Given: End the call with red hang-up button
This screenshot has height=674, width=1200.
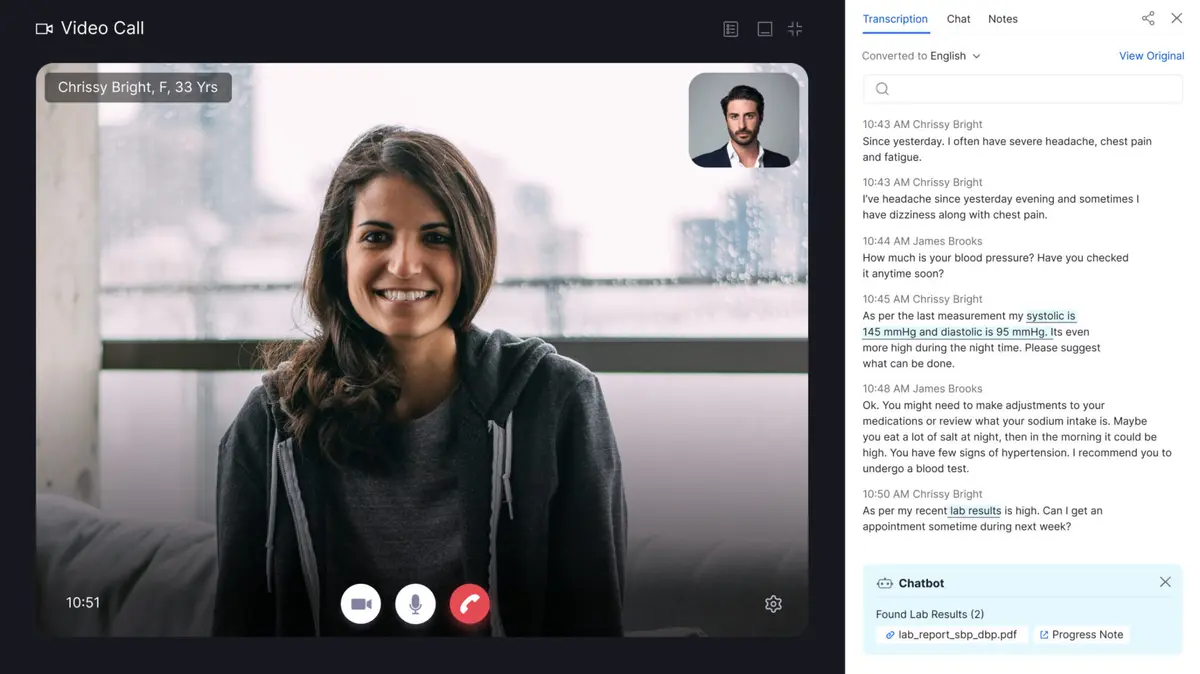Looking at the screenshot, I should (469, 604).
